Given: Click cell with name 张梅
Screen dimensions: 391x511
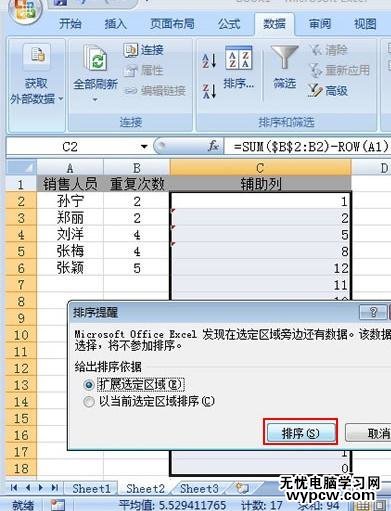Looking at the screenshot, I should click(x=70, y=251).
